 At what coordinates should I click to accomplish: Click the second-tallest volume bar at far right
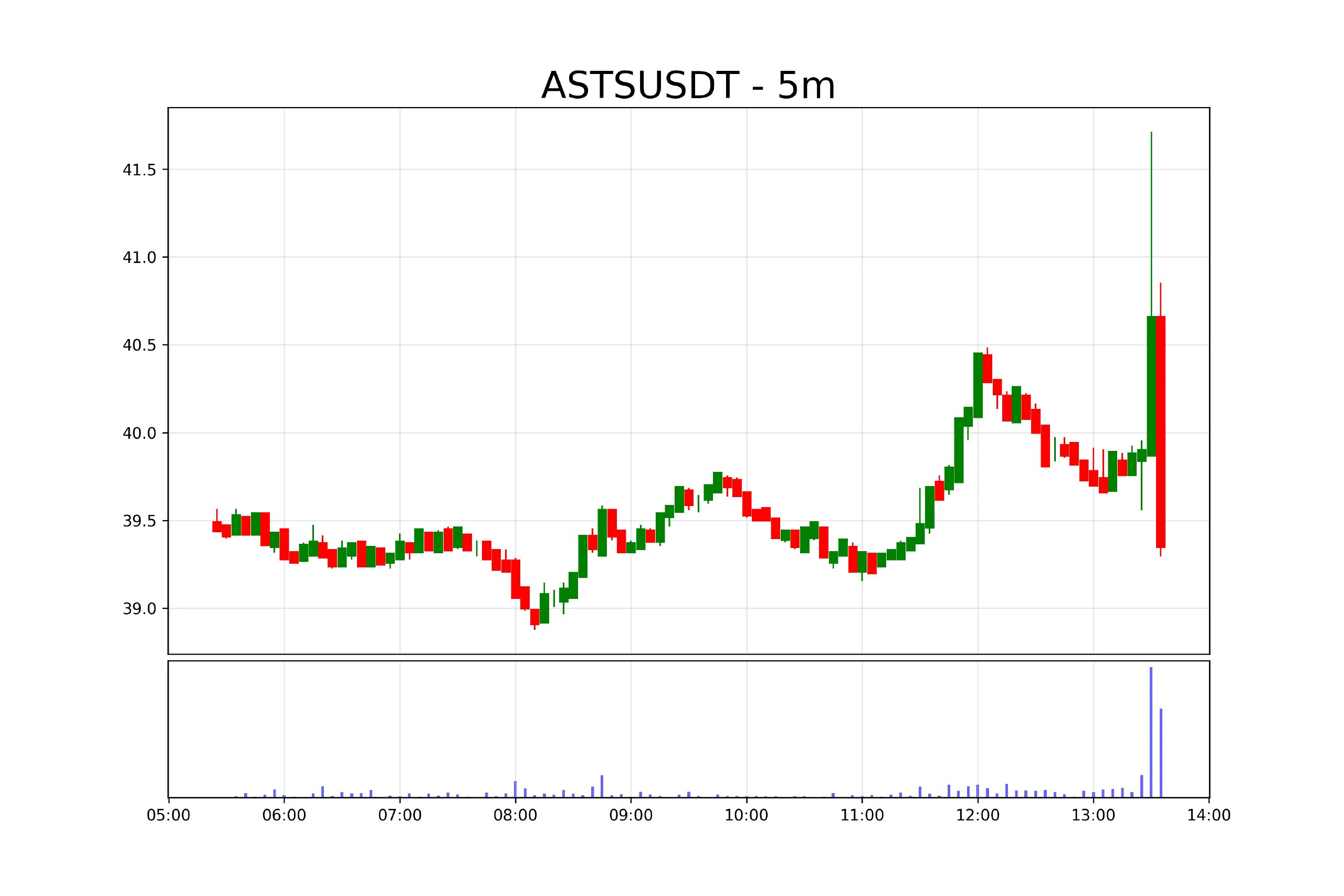pos(1161,753)
